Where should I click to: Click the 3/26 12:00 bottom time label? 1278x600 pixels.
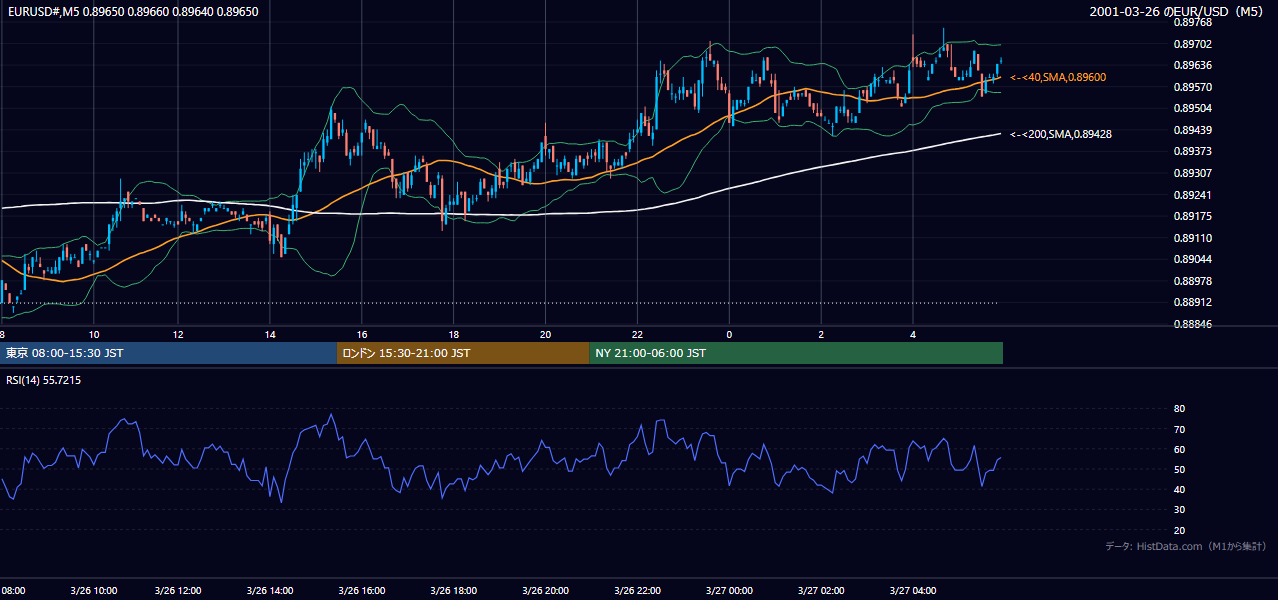pos(177,590)
